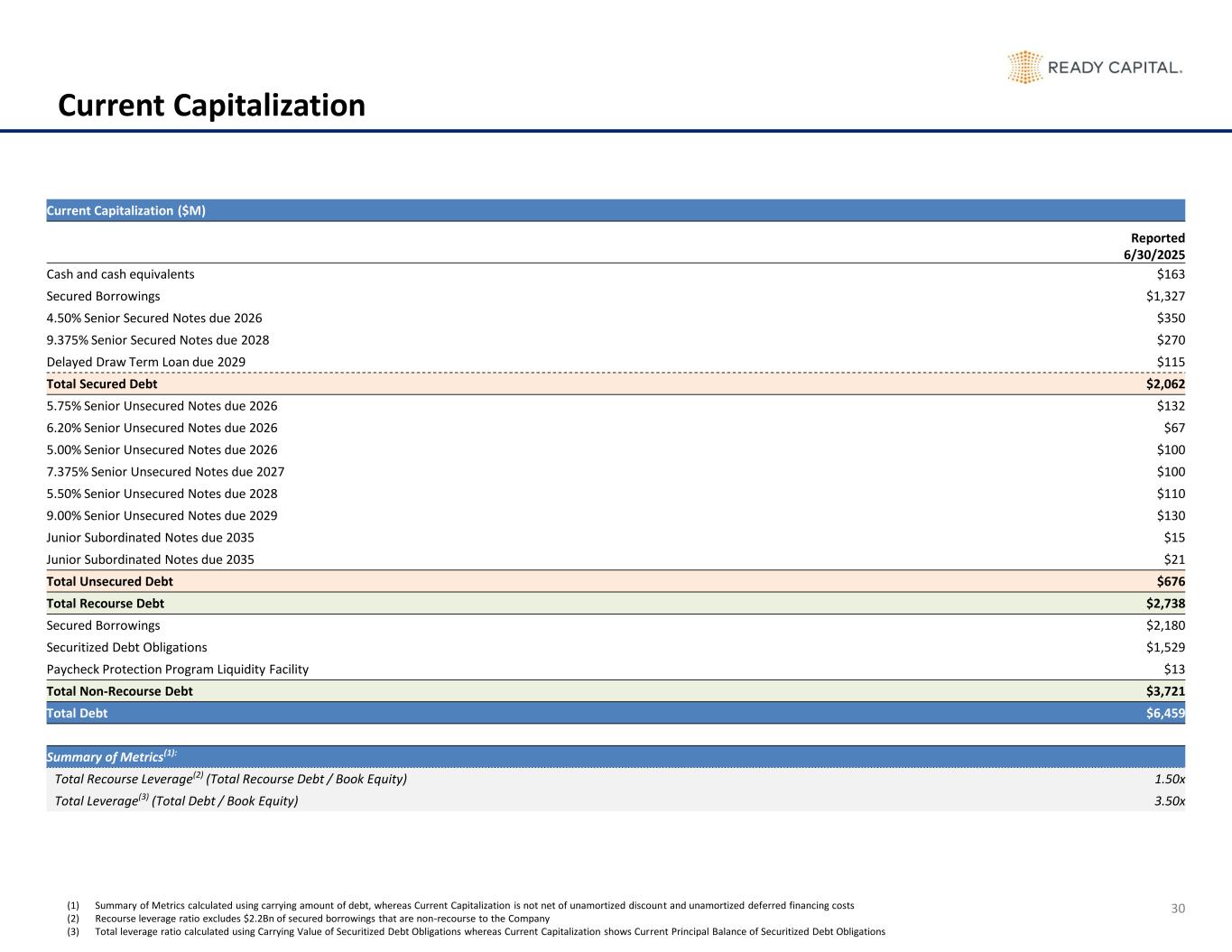This screenshot has height=952, width=1232.
Task: Select Delayed Draw Term Loan due 2029
Action: [145, 362]
